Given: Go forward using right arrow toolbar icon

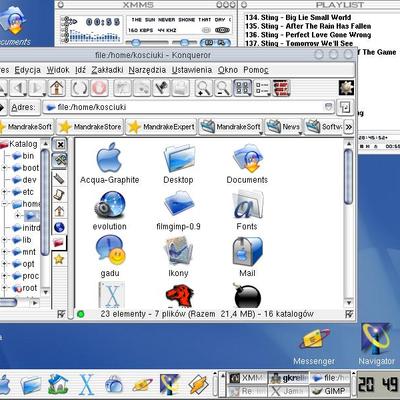Looking at the screenshot, I should pyautogui.click(x=37, y=88).
